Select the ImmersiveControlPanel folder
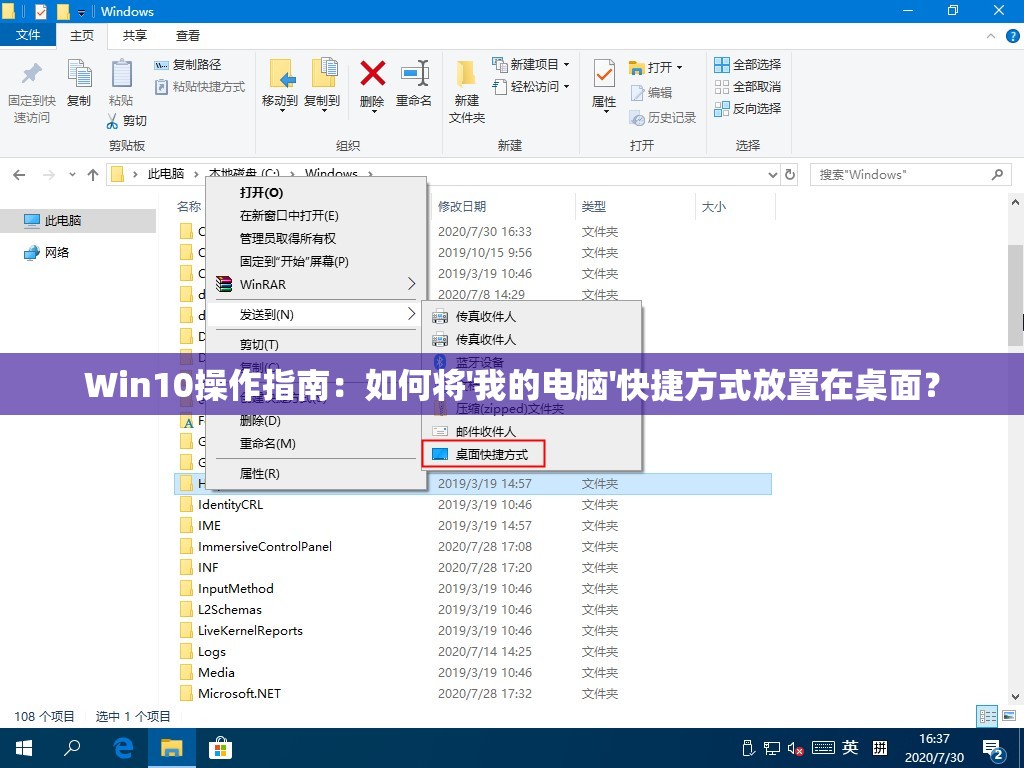This screenshot has width=1024, height=768. [x=264, y=547]
